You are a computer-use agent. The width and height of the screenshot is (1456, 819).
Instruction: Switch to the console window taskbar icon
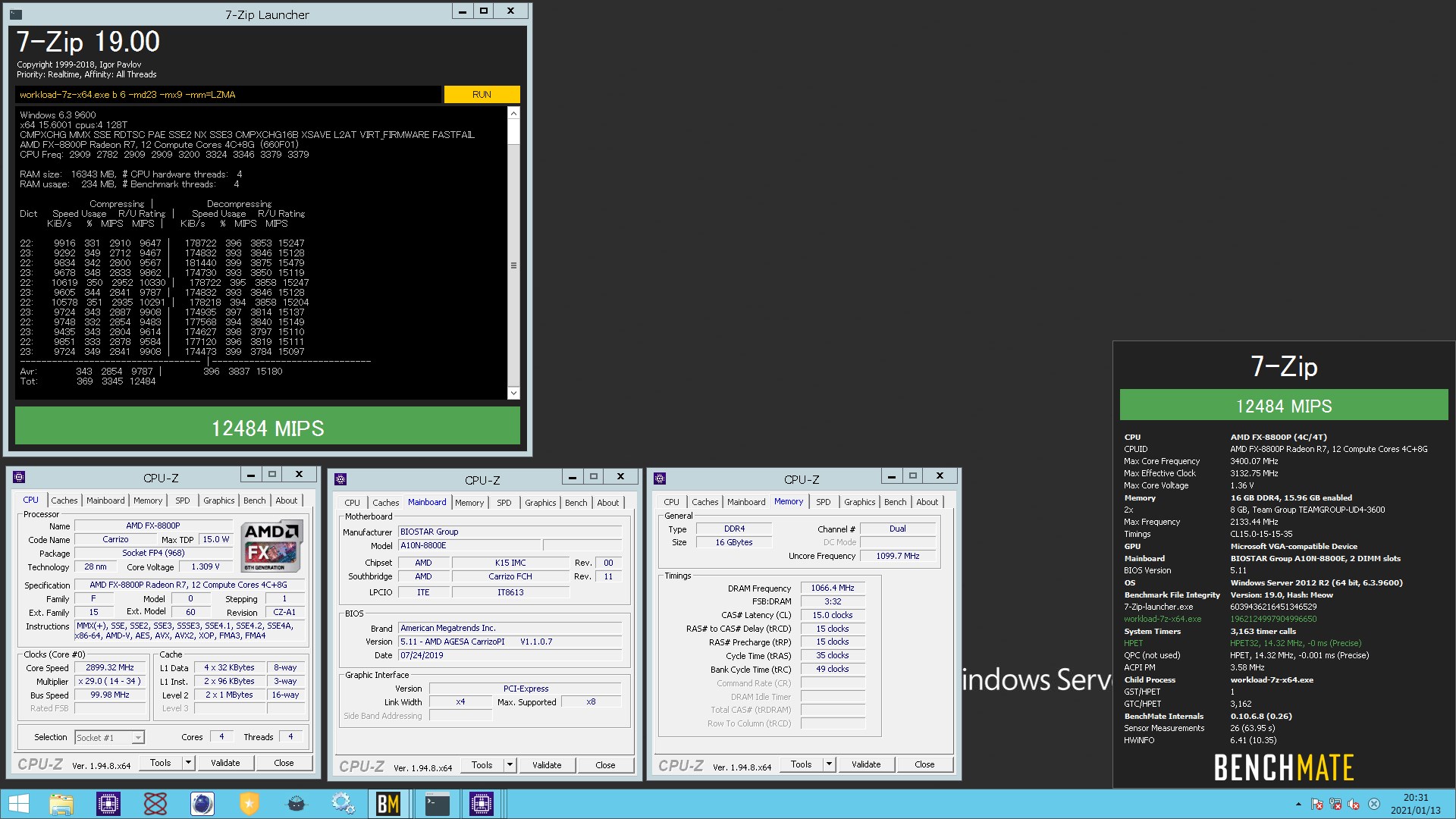click(x=438, y=804)
